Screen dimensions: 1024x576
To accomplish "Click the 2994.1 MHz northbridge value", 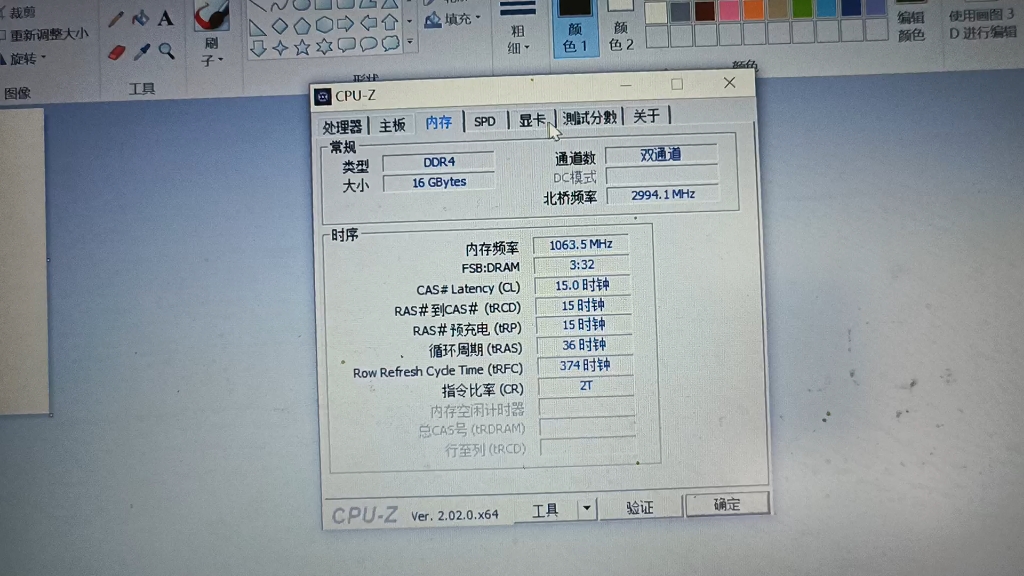I will point(663,195).
